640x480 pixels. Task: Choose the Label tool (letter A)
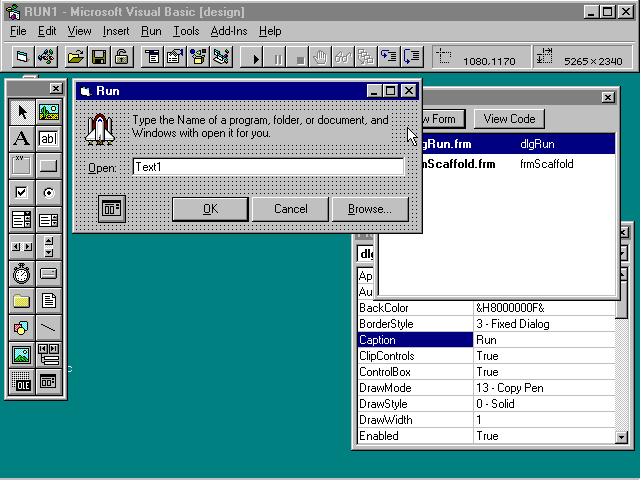point(21,139)
